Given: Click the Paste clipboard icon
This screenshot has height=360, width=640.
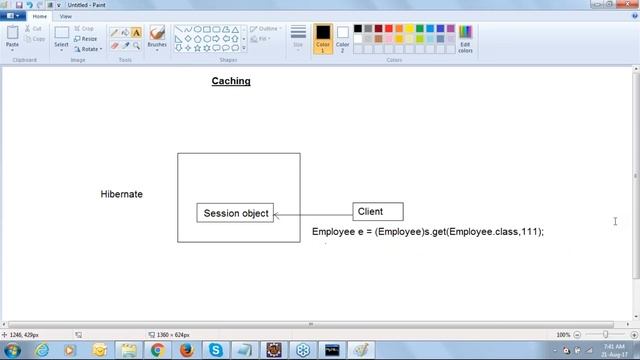Looking at the screenshot, I should (x=12, y=32).
